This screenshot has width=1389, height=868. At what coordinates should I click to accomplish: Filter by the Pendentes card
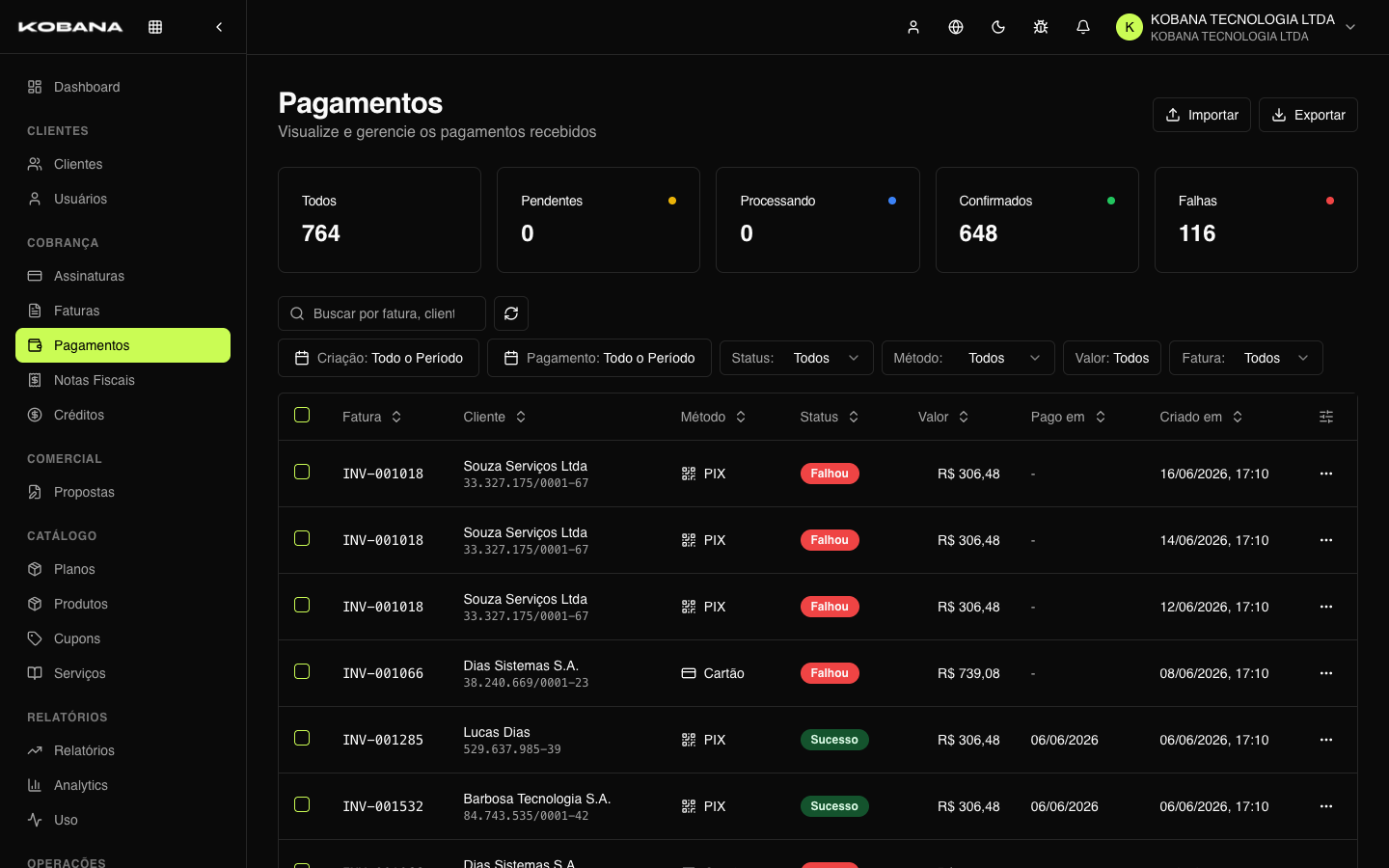click(x=598, y=220)
